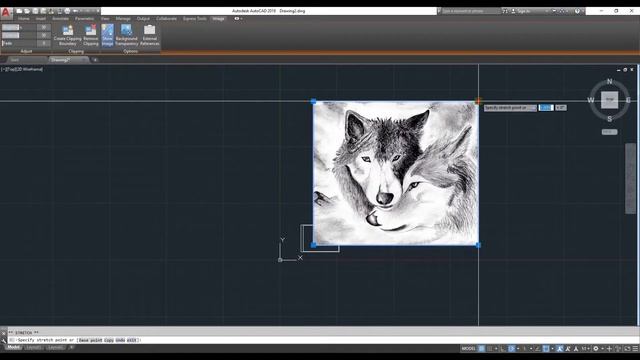
Task: Open status bar customization menu icon
Action: pyautogui.click(x=635, y=349)
